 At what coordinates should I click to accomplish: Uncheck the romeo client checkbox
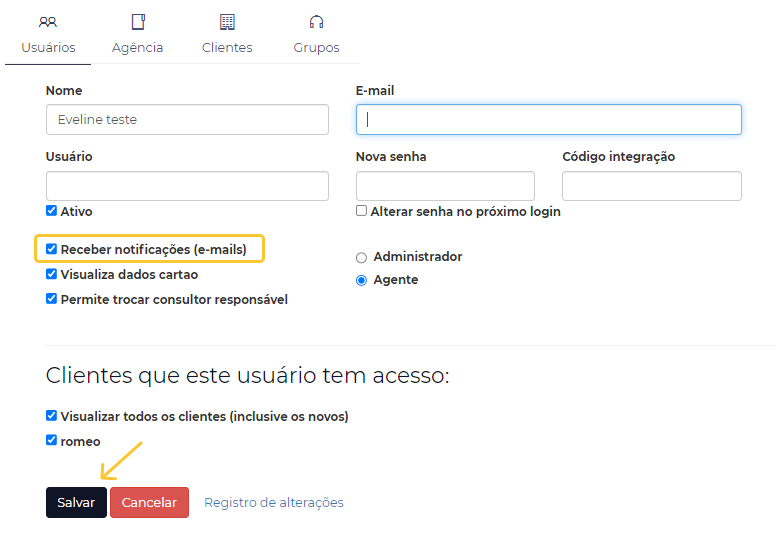tap(51, 440)
